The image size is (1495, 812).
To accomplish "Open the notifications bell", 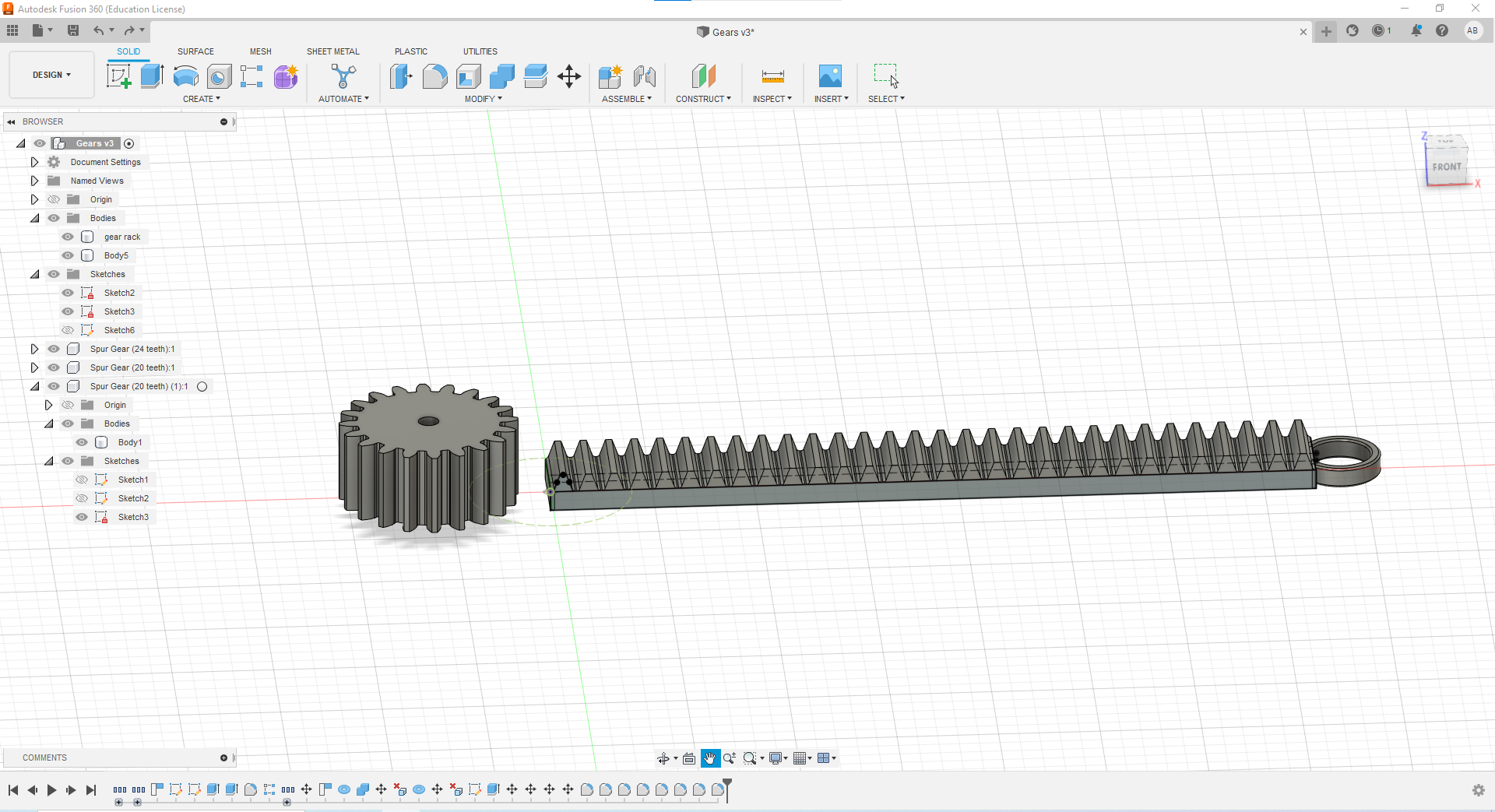I will click(x=1416, y=30).
